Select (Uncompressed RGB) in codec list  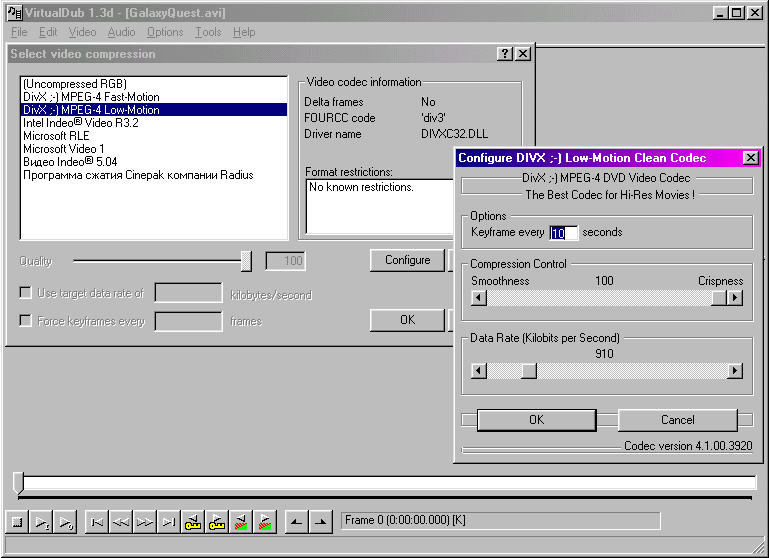(x=154, y=84)
